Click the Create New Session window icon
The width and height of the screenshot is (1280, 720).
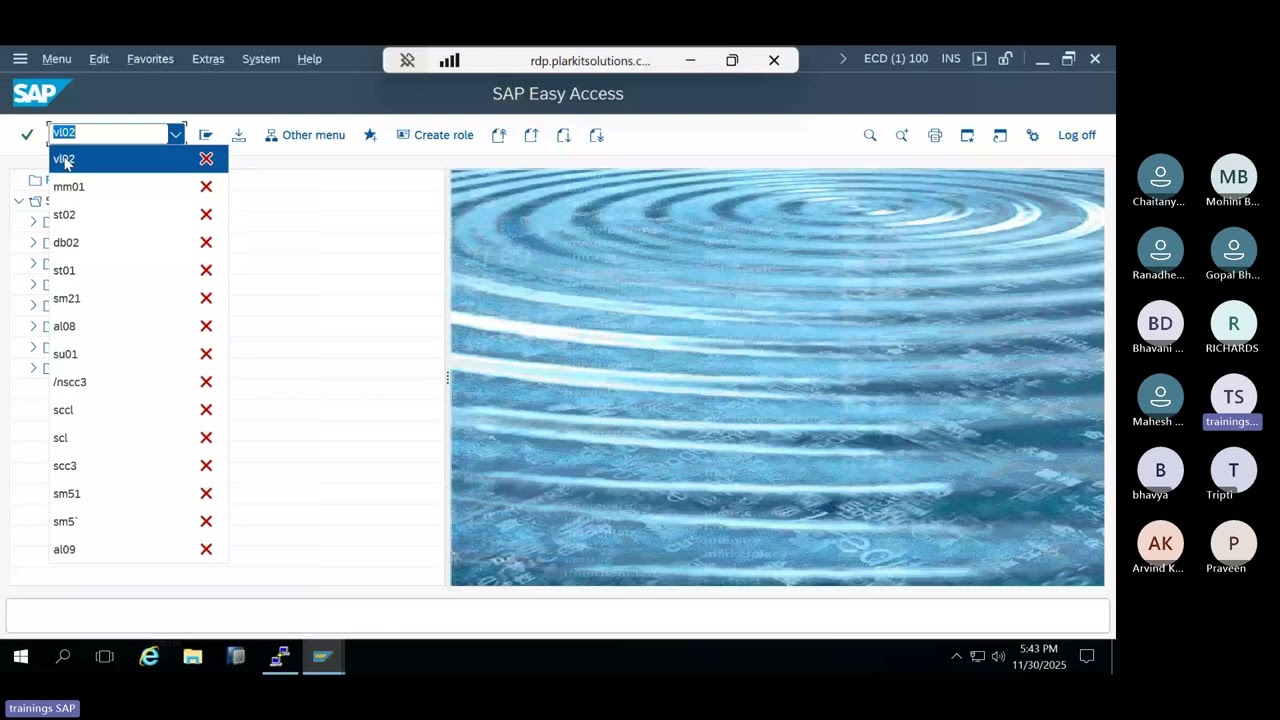pos(967,135)
